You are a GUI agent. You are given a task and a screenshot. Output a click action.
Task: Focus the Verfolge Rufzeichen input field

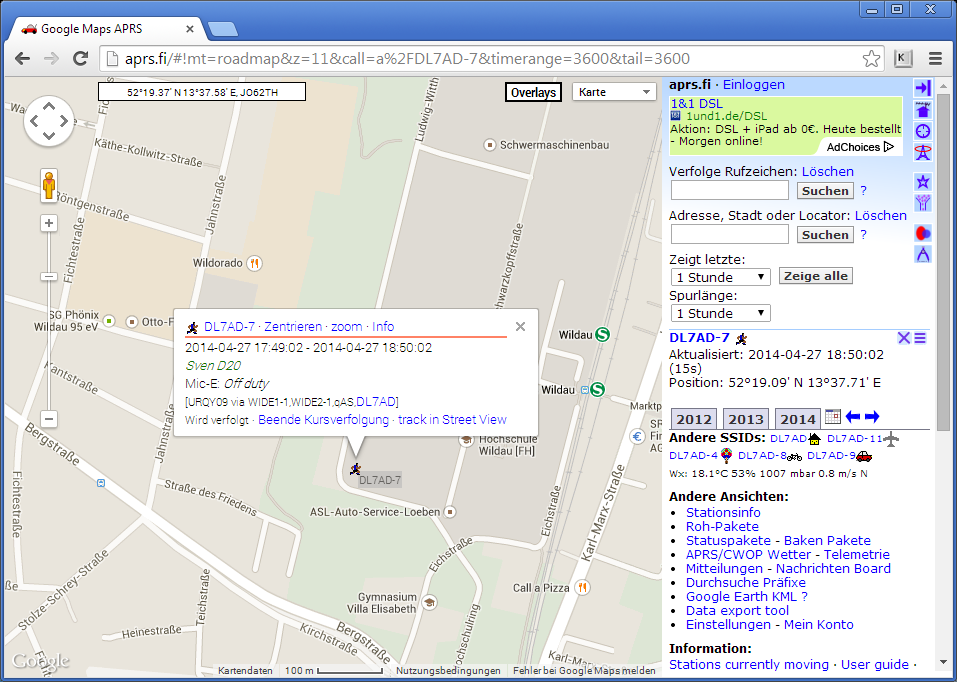[730, 190]
